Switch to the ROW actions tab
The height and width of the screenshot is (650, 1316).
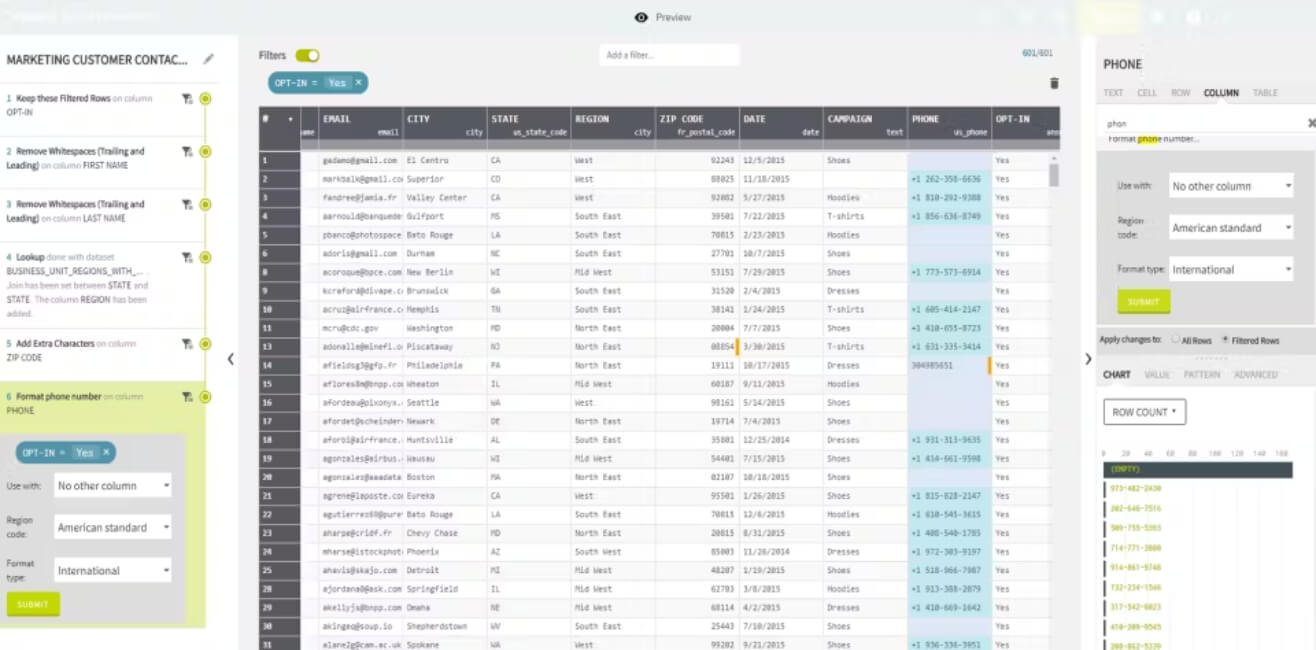pos(1181,93)
